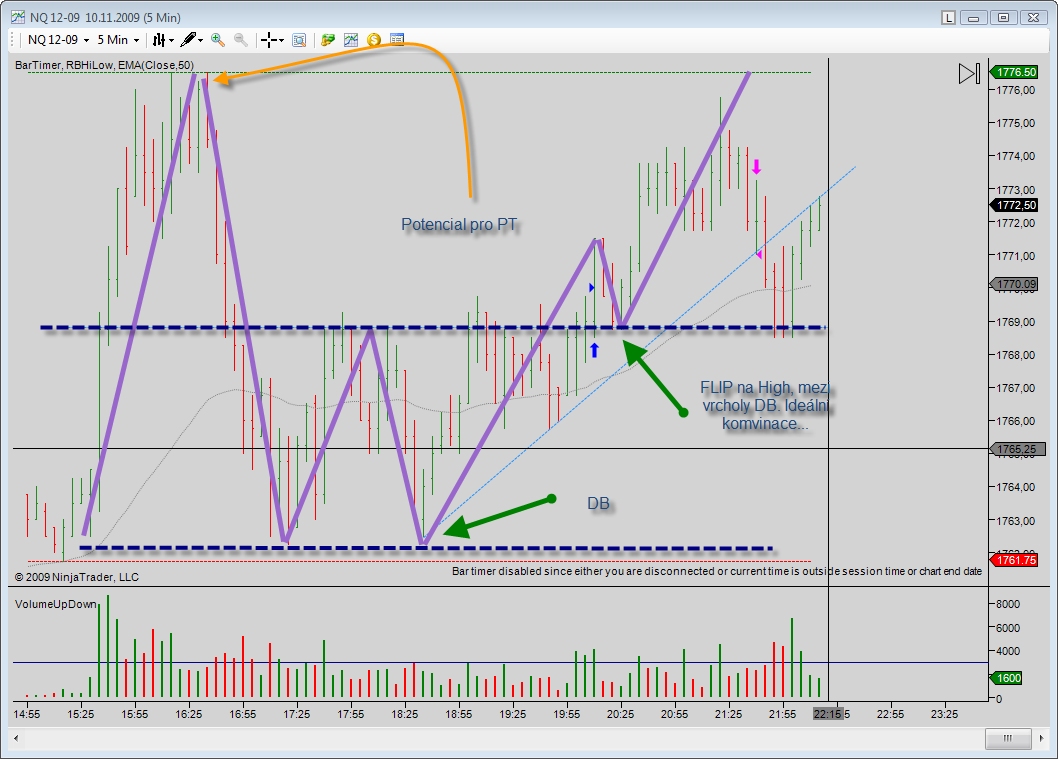The image size is (1058, 759).
Task: Click the blue up arrow chart marker
Action: click(594, 350)
